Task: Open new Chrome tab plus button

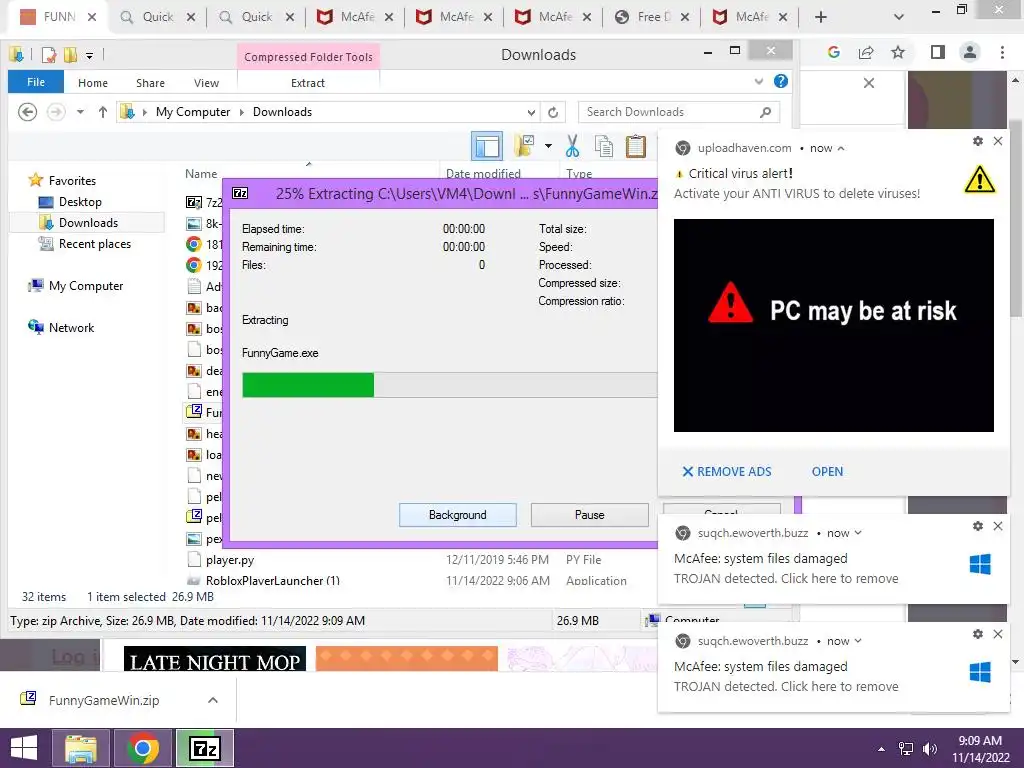Action: [821, 17]
